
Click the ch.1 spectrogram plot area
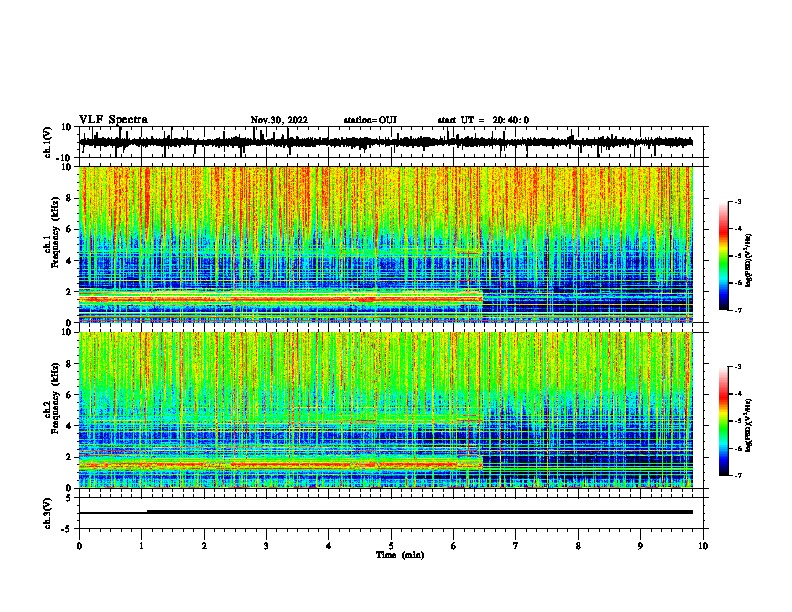pyautogui.click(x=386, y=244)
